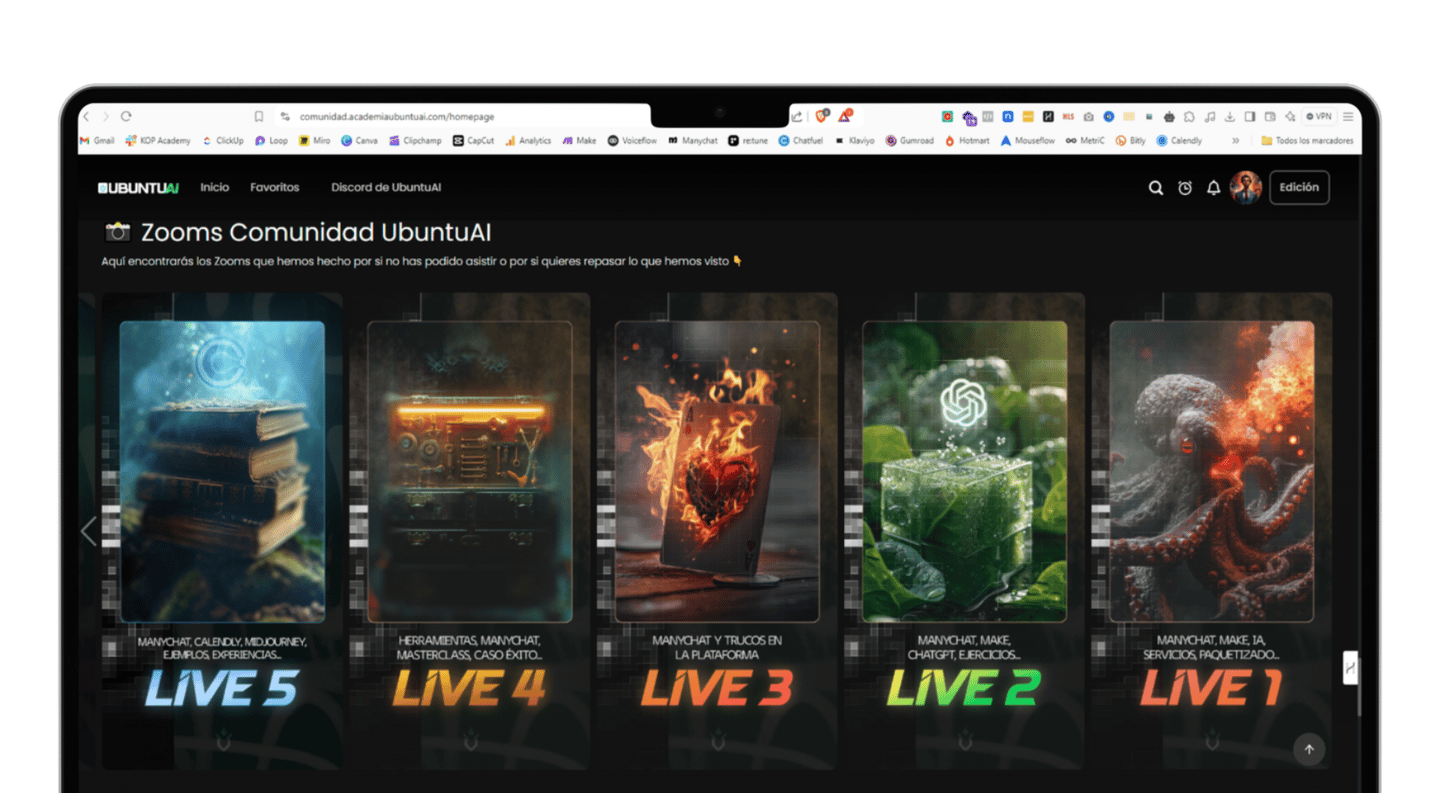Open the Canva bookmark
This screenshot has height=793, width=1440.
pos(360,141)
